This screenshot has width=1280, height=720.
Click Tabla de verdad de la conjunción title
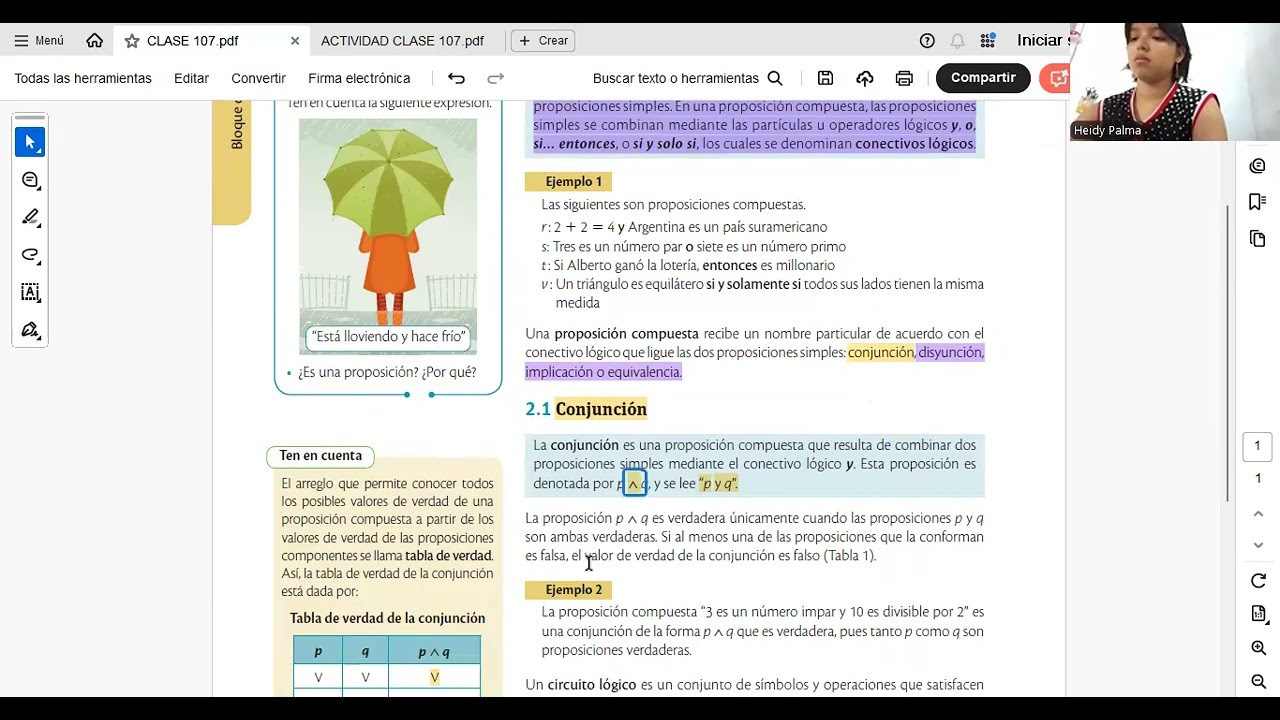tap(387, 618)
